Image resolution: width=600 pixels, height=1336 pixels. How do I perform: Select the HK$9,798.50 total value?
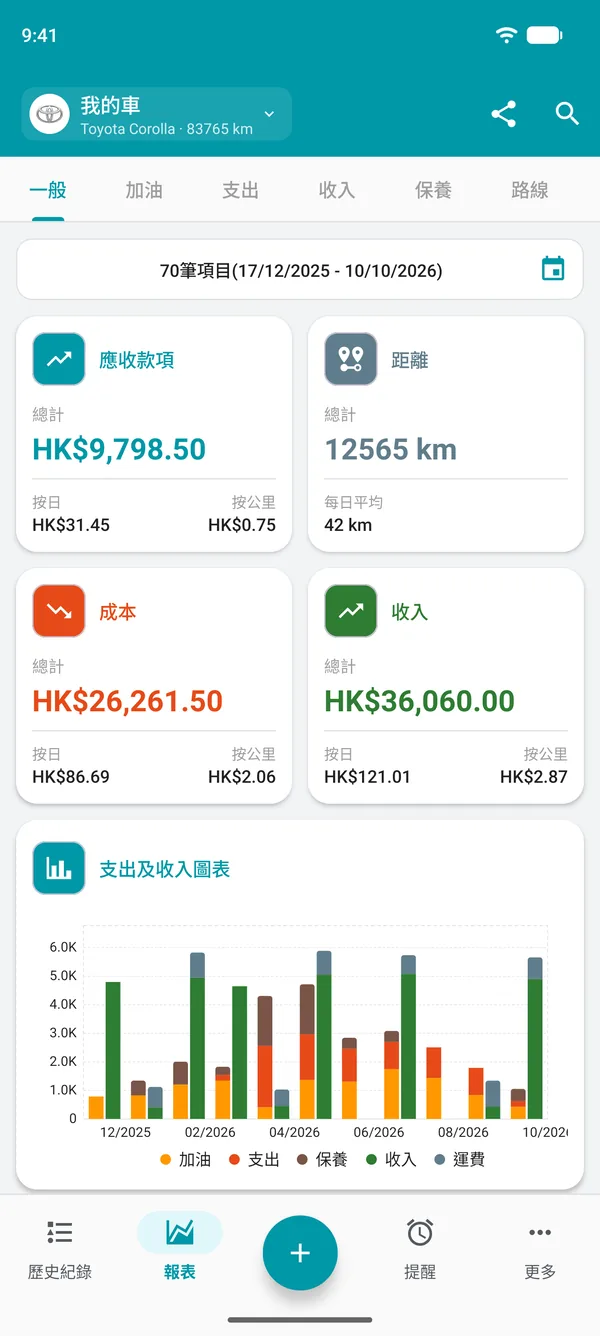(119, 449)
